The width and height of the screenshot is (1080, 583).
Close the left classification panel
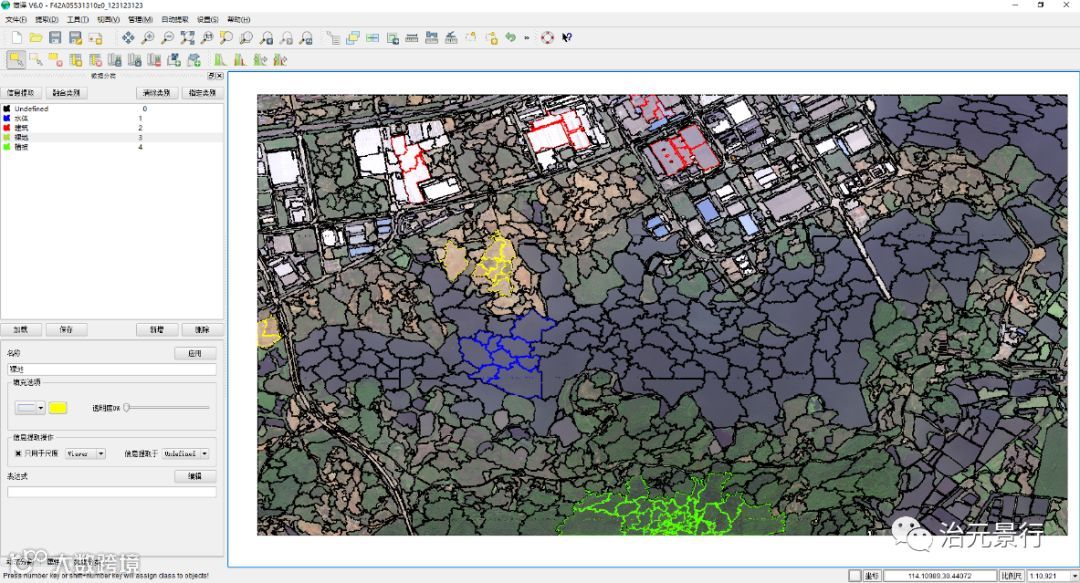[219, 76]
